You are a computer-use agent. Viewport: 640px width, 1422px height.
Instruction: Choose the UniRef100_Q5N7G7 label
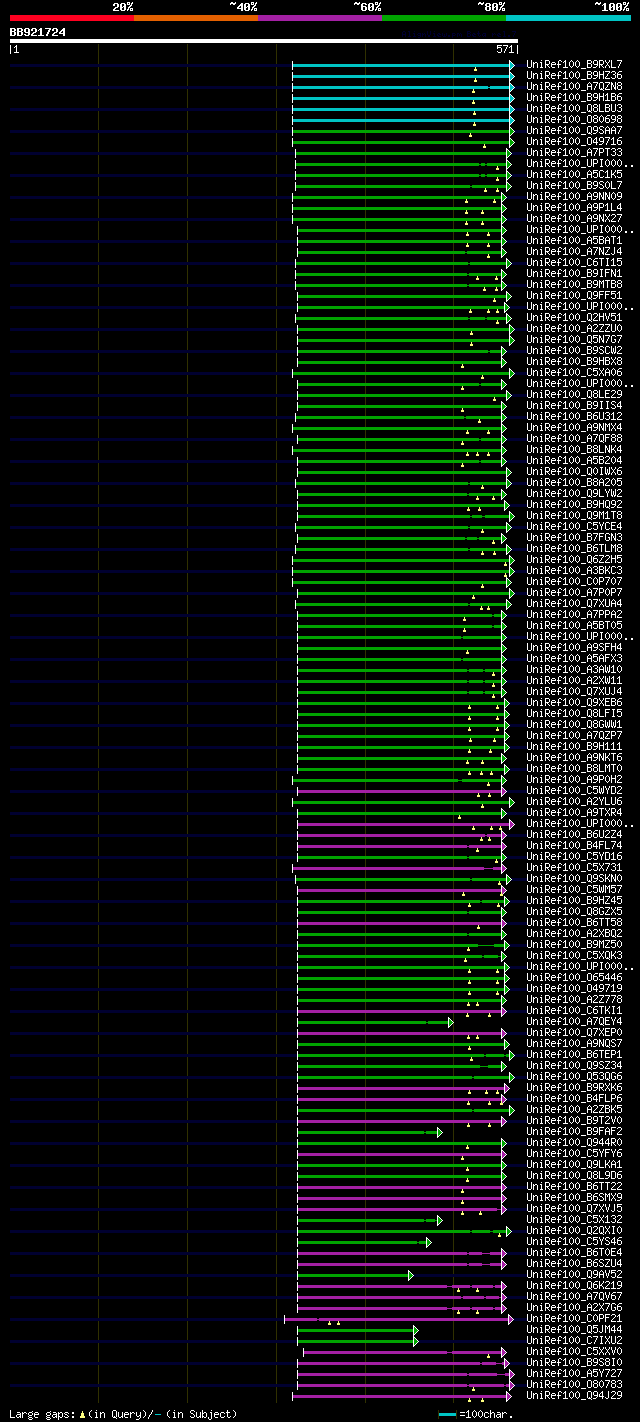(x=574, y=339)
